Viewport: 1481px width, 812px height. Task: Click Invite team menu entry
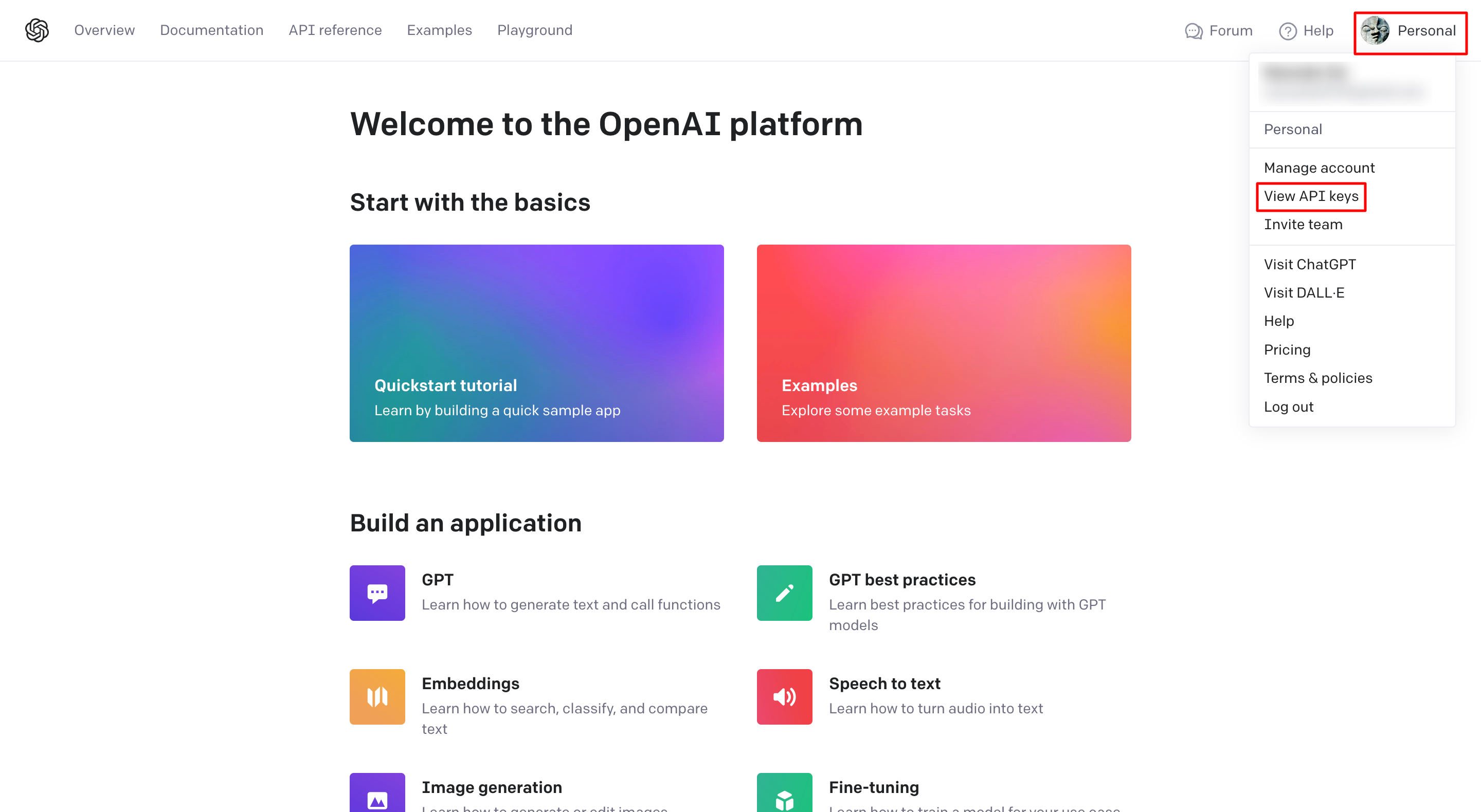(x=1303, y=225)
